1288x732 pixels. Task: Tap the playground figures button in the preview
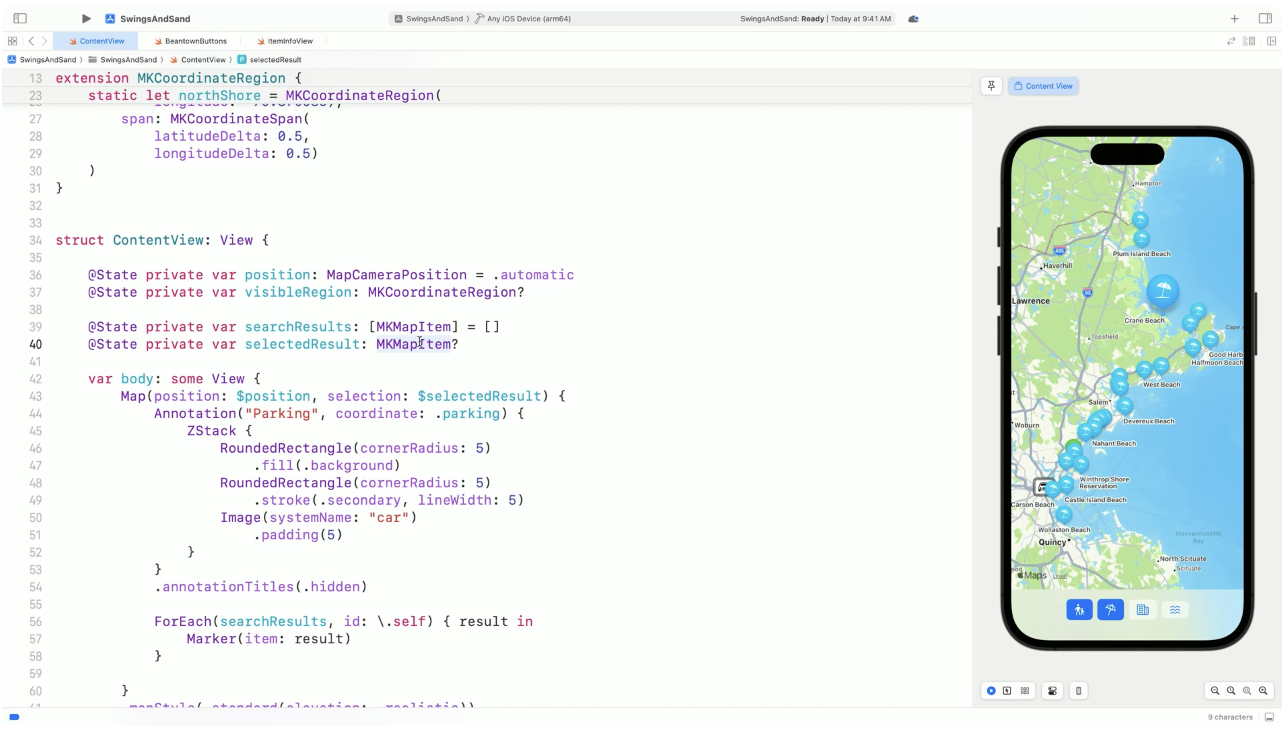point(1079,609)
